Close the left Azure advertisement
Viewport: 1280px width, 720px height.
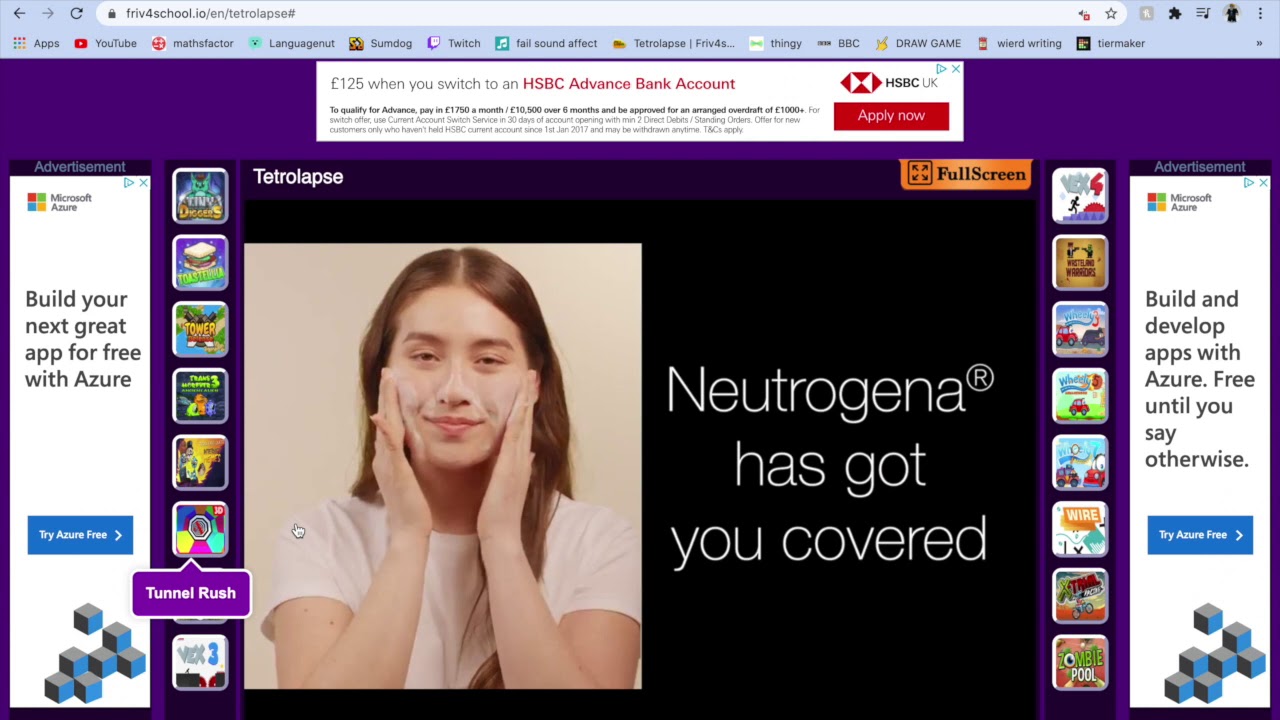tap(143, 183)
